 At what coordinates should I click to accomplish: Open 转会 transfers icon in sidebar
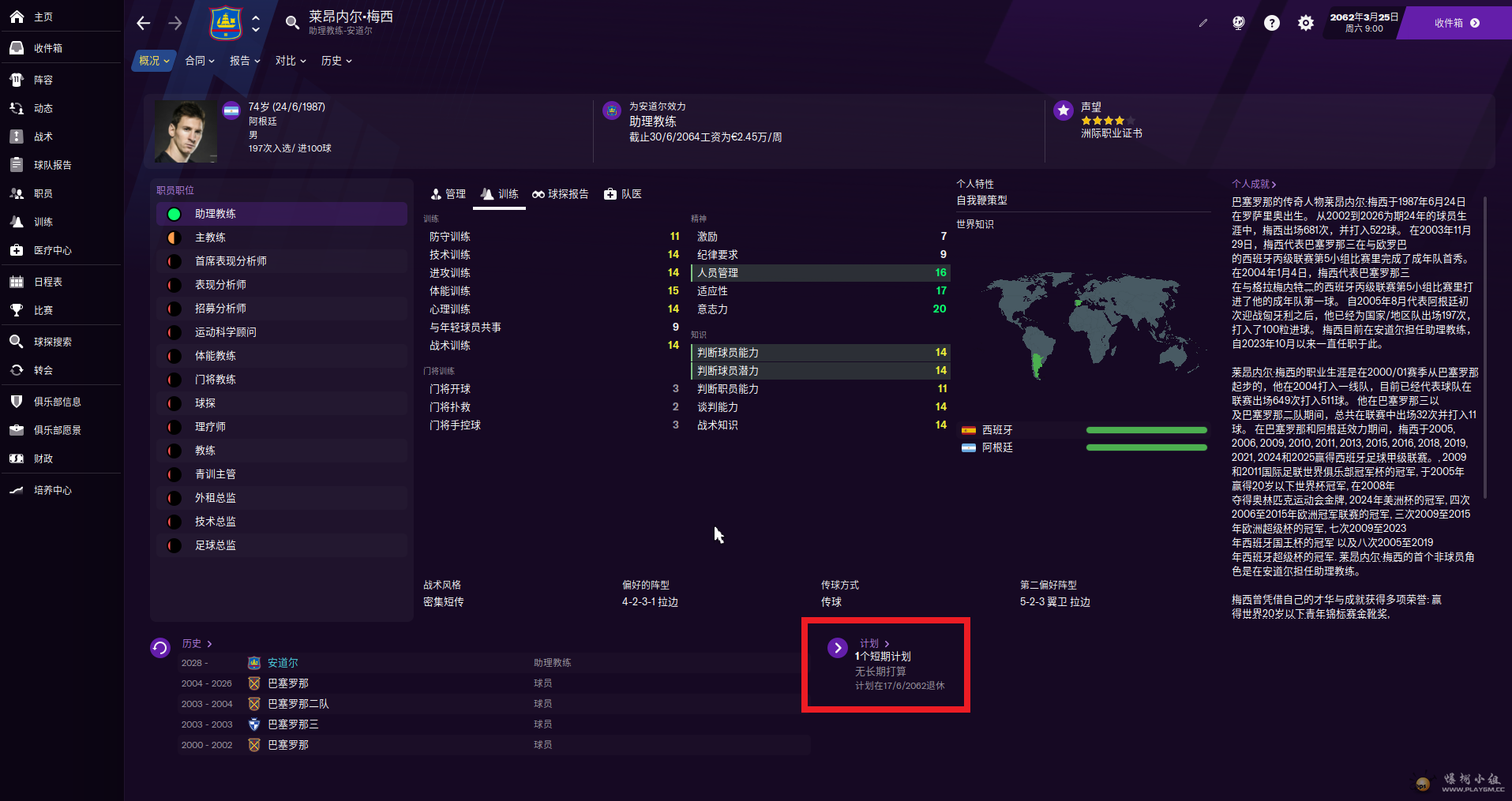(17, 370)
